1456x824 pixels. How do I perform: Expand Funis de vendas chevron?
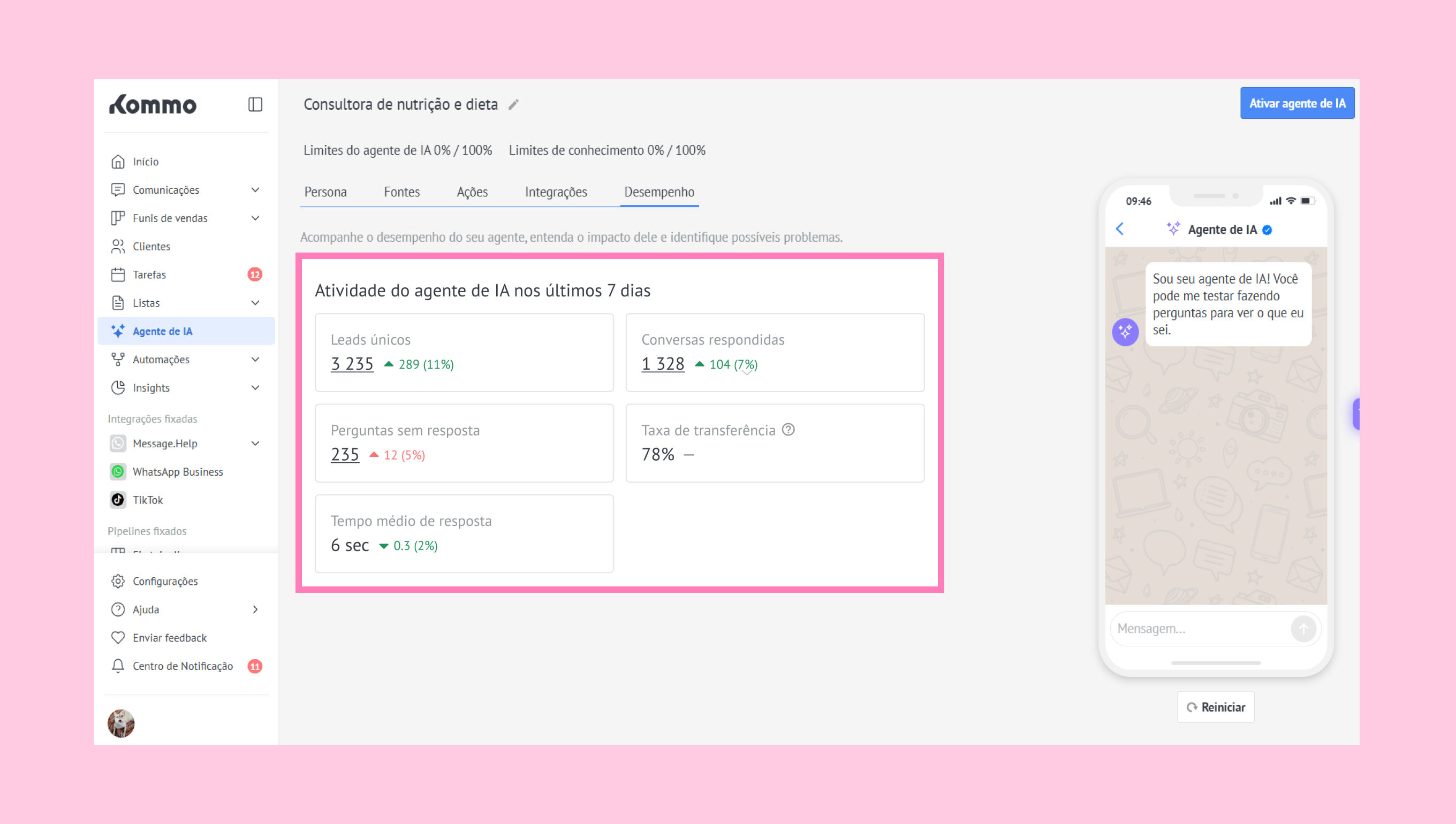pyautogui.click(x=255, y=218)
